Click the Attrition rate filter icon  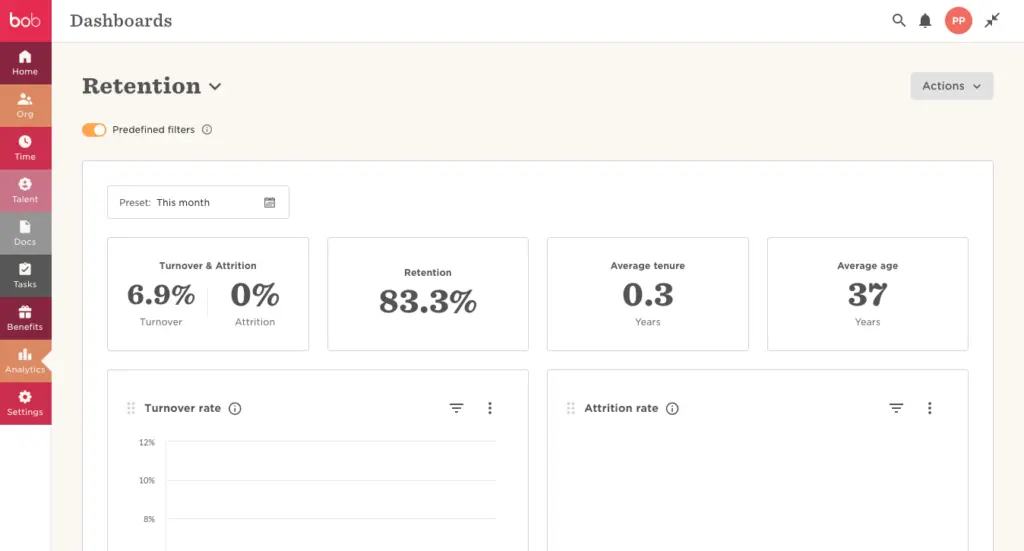pyautogui.click(x=896, y=408)
